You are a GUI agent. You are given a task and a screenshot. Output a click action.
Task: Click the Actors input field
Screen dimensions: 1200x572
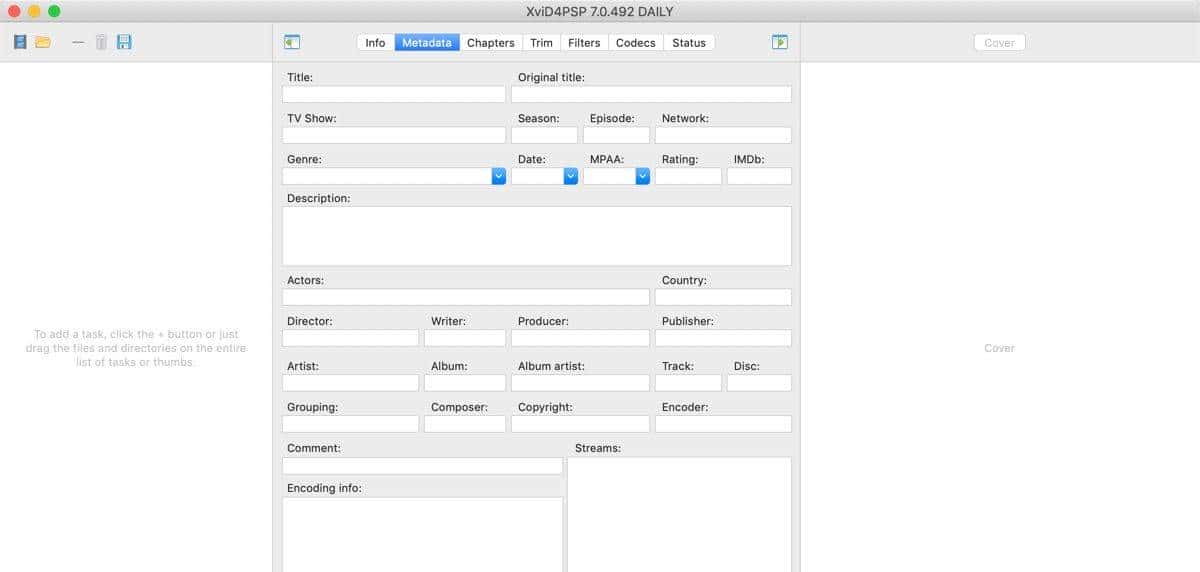pyautogui.click(x=465, y=297)
